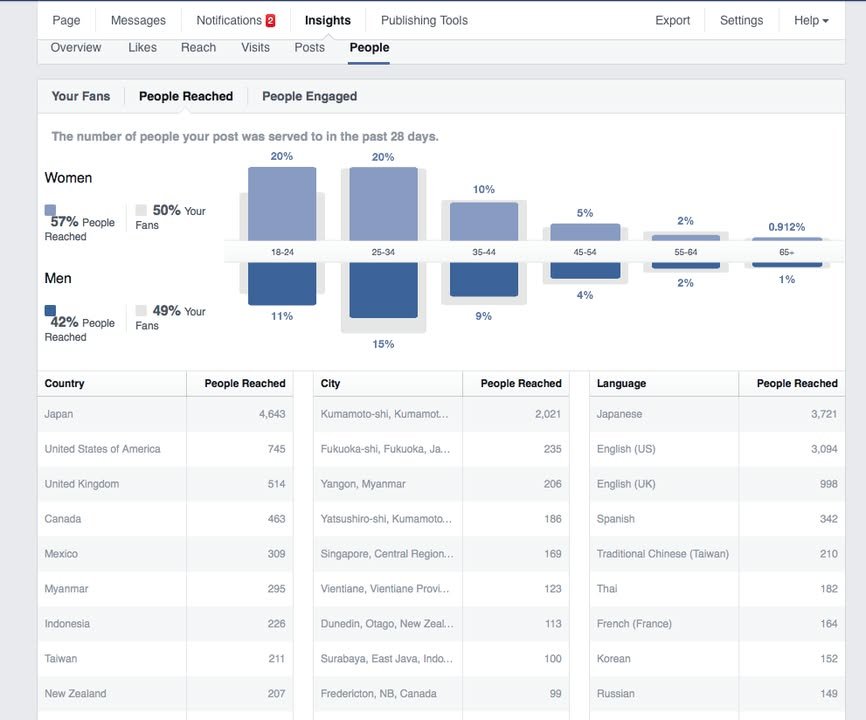Viewport: 866px width, 720px height.
Task: Open the Publishing Tools tab
Action: click(x=424, y=20)
